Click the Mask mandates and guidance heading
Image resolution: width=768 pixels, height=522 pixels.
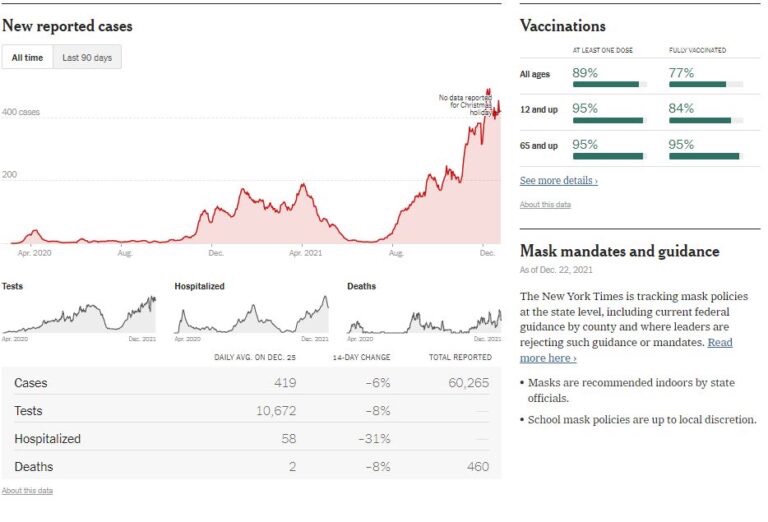pos(619,251)
